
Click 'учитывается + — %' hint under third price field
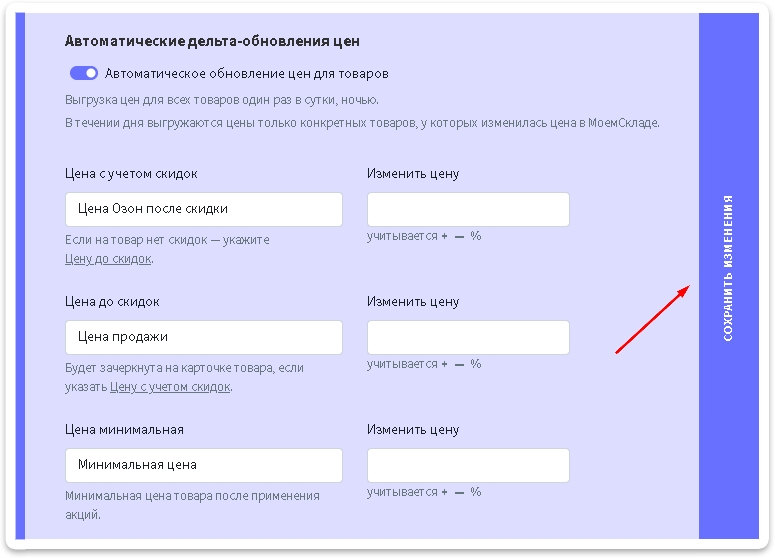pyautogui.click(x=424, y=492)
